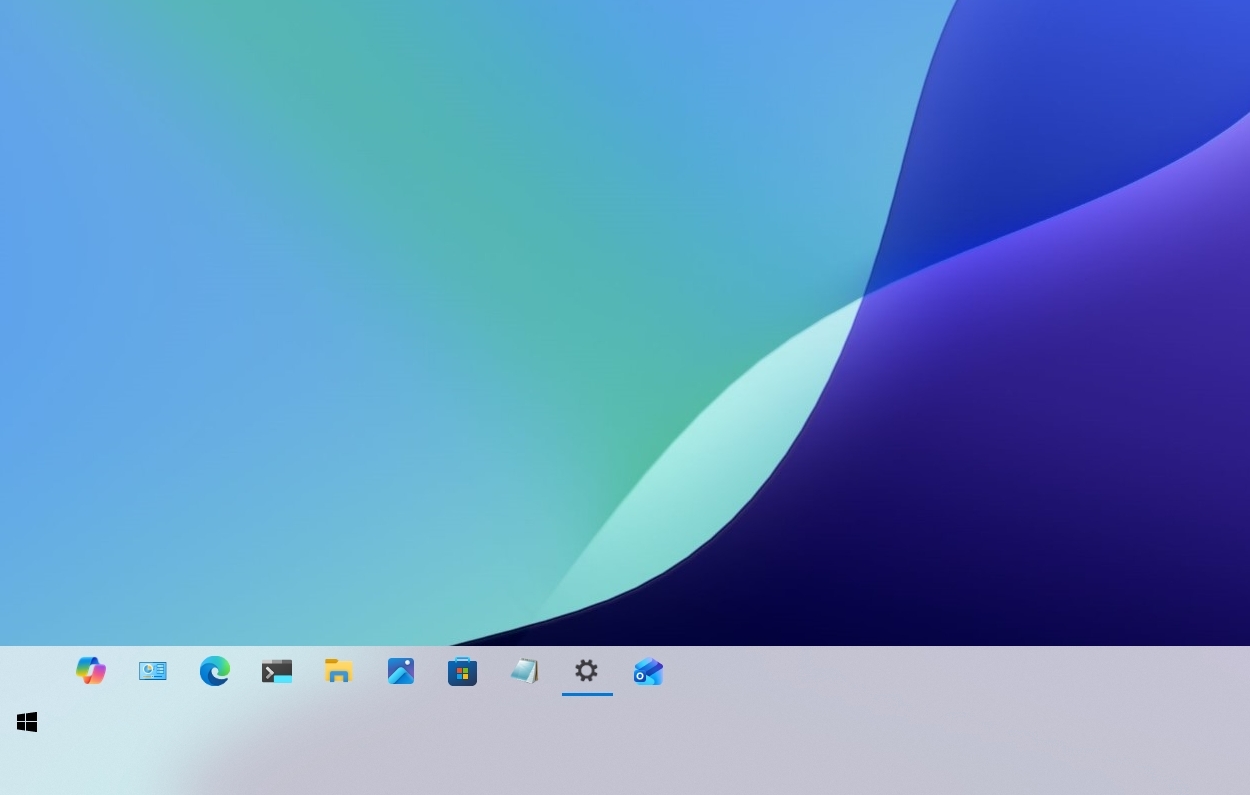1250x795 pixels.
Task: Open the Microsoft Store icon
Action: 462,671
